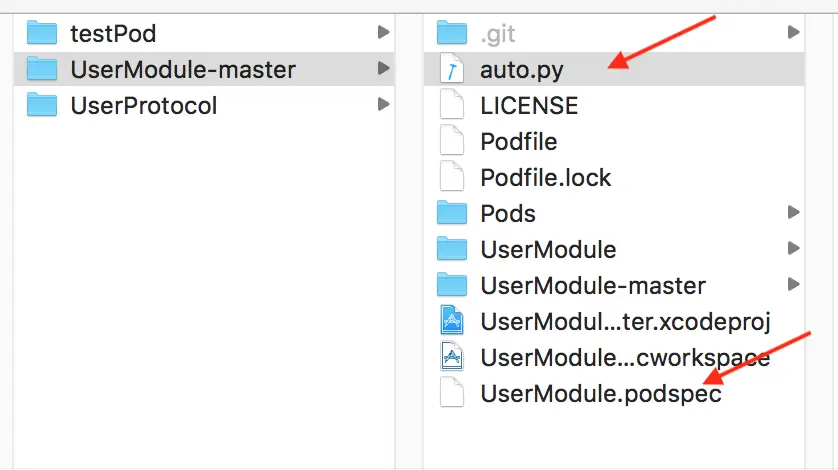Screen dimensions: 838x470
Task: Expand the UserProtocol folder arrow
Action: [383, 105]
